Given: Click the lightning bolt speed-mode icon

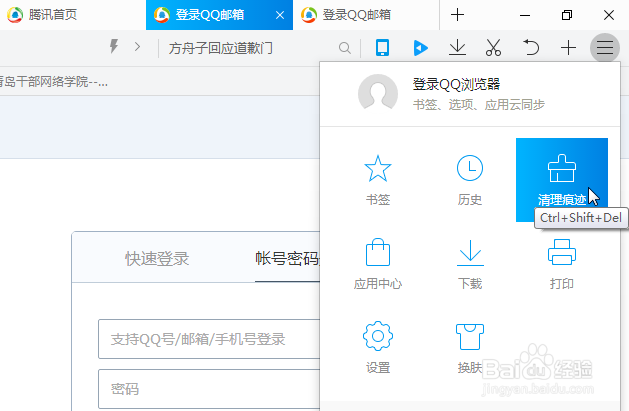Looking at the screenshot, I should 114,47.
